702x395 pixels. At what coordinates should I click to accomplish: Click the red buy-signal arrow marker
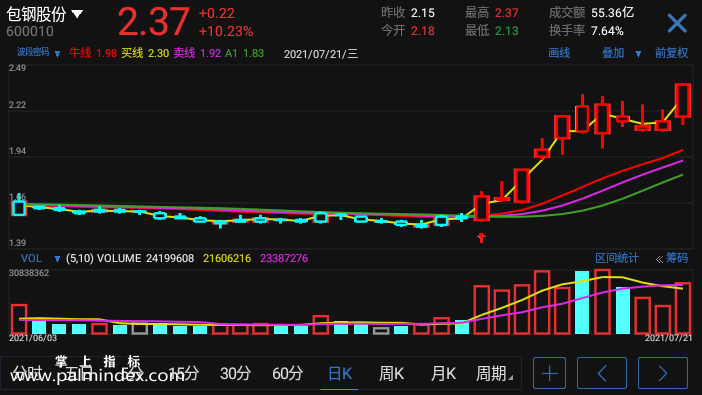tap(481, 237)
